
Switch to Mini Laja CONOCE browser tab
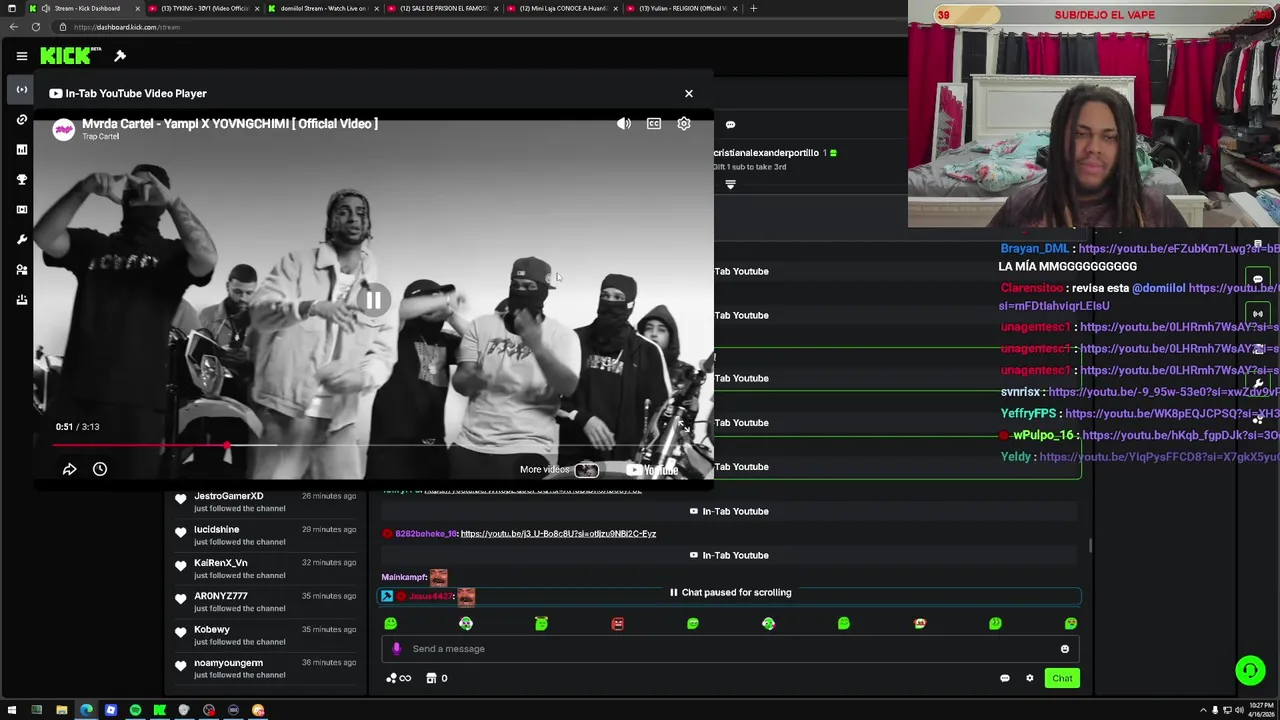[x=563, y=8]
